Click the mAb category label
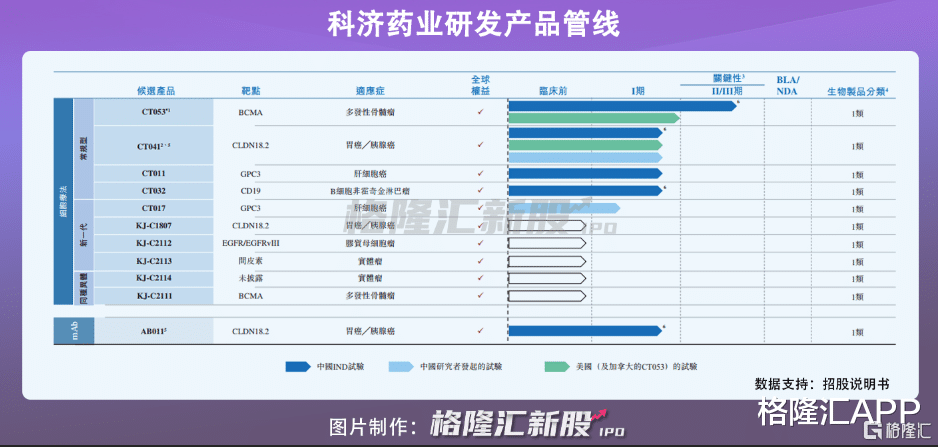The width and height of the screenshot is (938, 447). pyautogui.click(x=74, y=331)
